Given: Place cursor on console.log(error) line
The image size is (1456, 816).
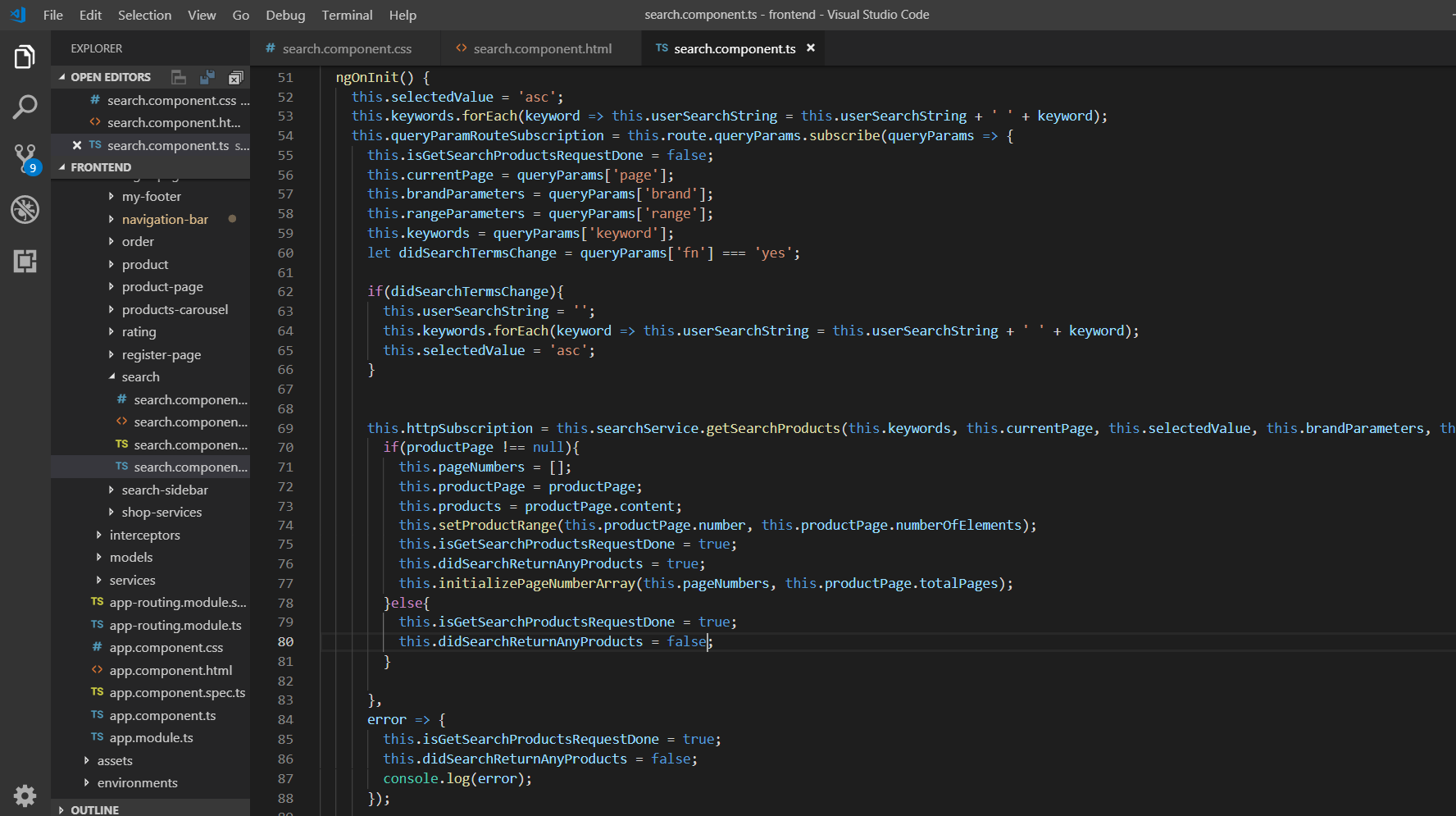Looking at the screenshot, I should (x=457, y=778).
